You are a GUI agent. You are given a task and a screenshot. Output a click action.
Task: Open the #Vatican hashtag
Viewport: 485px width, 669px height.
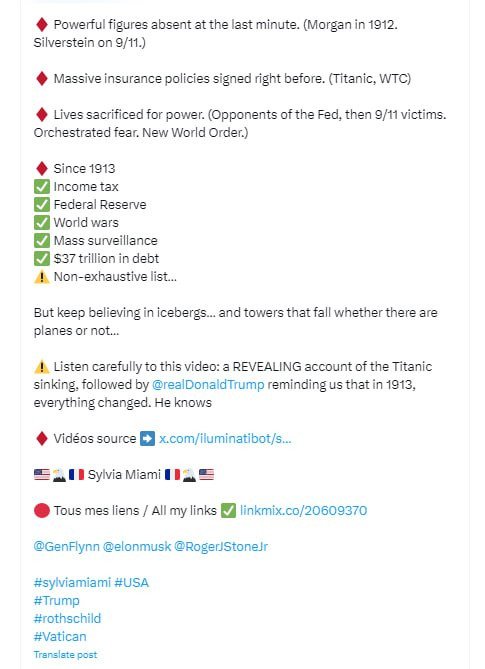tap(60, 637)
